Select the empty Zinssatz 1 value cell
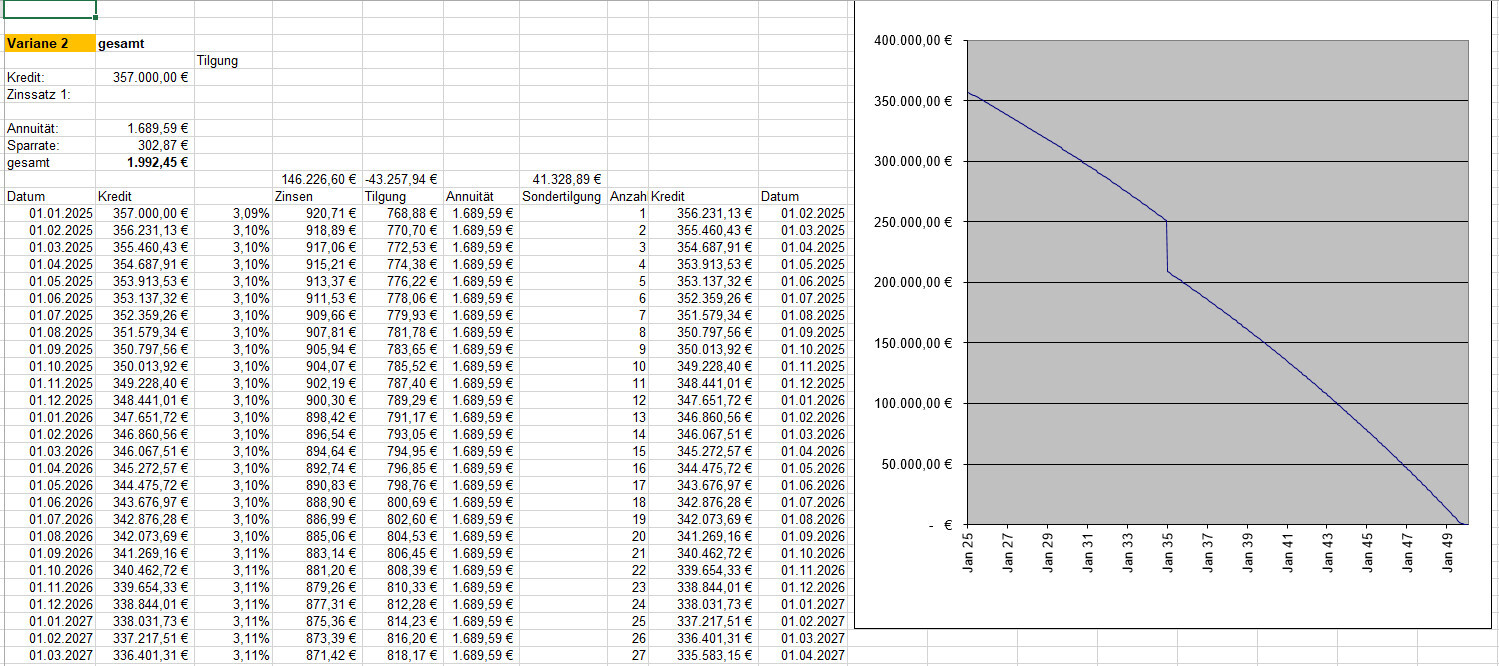This screenshot has width=1499, height=666. click(x=144, y=94)
